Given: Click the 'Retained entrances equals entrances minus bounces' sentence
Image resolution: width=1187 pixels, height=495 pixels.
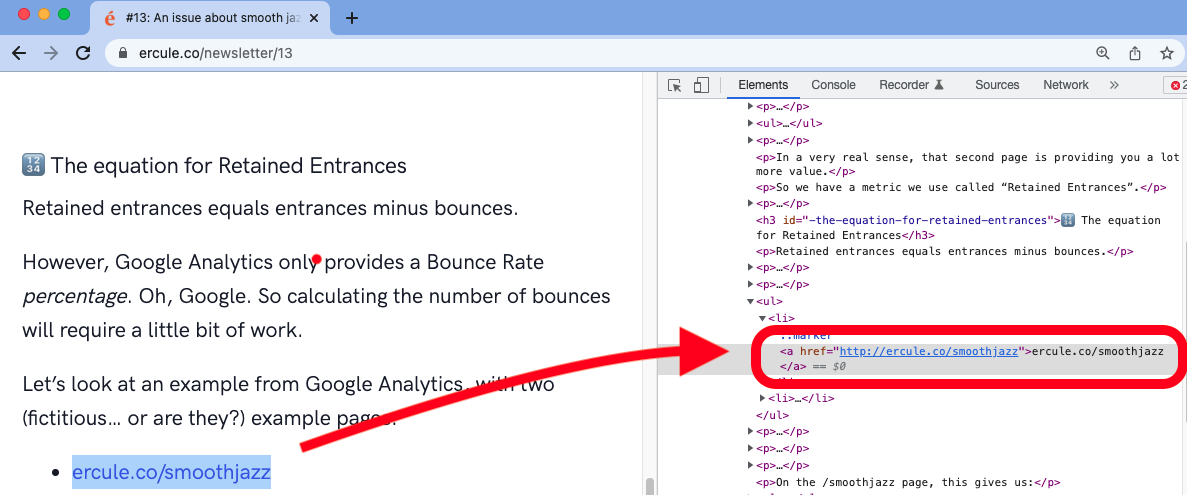Looking at the screenshot, I should click(x=270, y=207).
